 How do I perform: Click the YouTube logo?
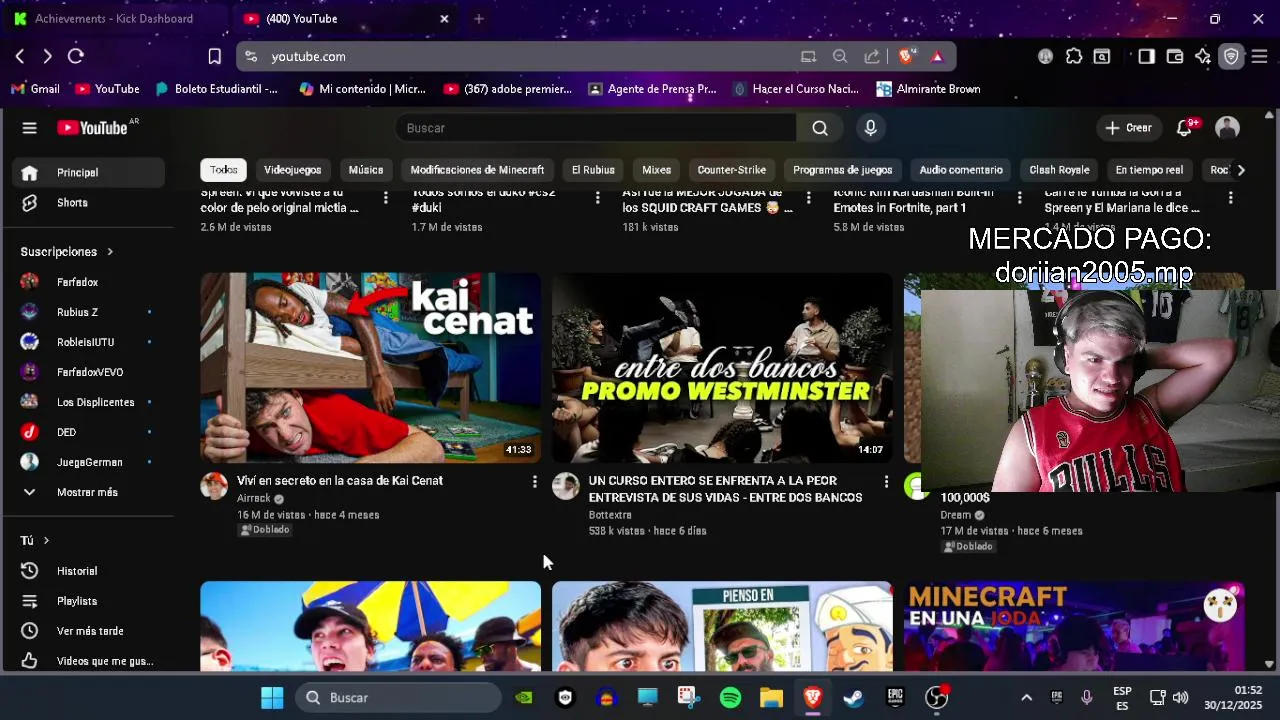point(93,128)
